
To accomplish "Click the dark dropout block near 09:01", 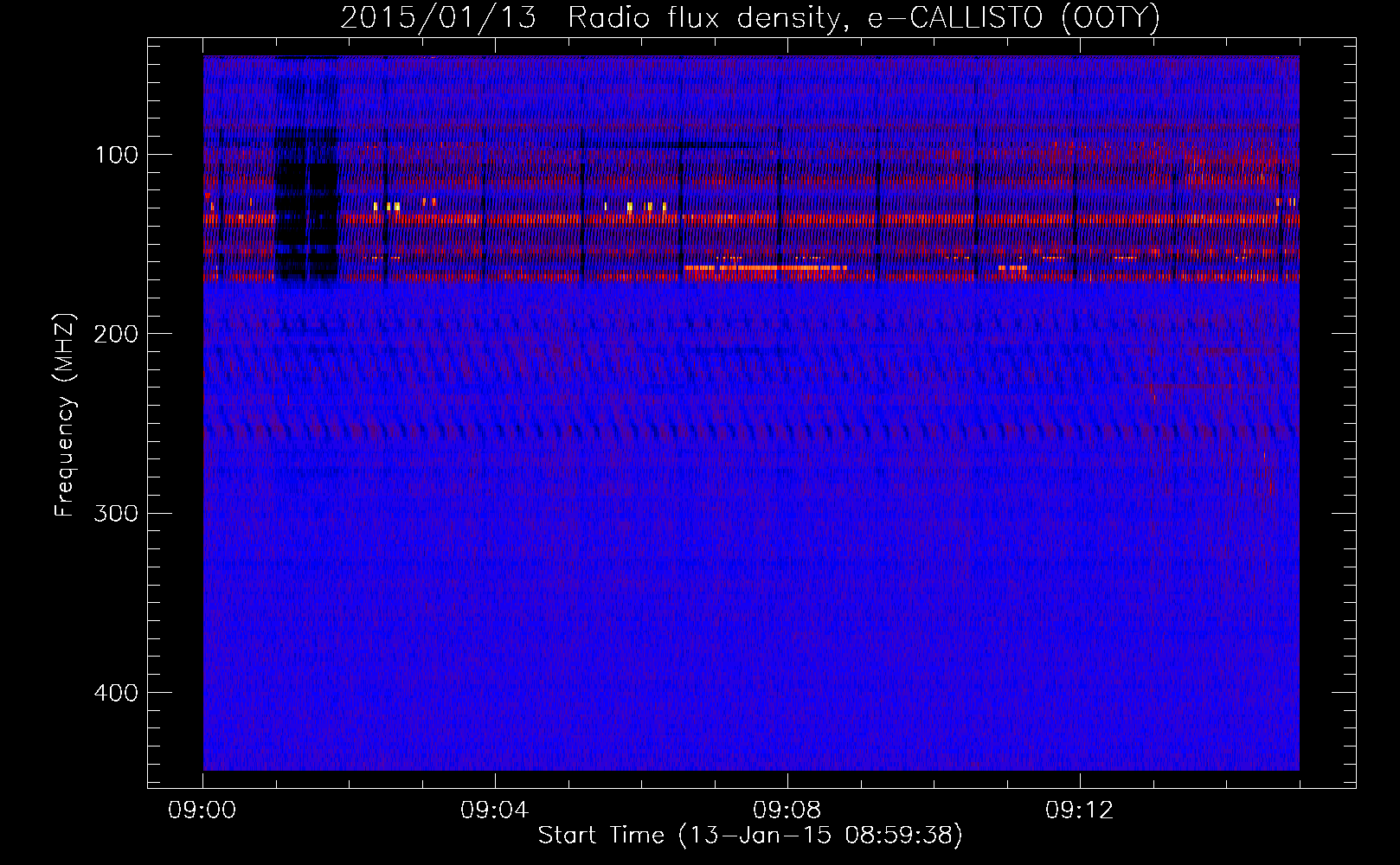I will tap(305, 206).
